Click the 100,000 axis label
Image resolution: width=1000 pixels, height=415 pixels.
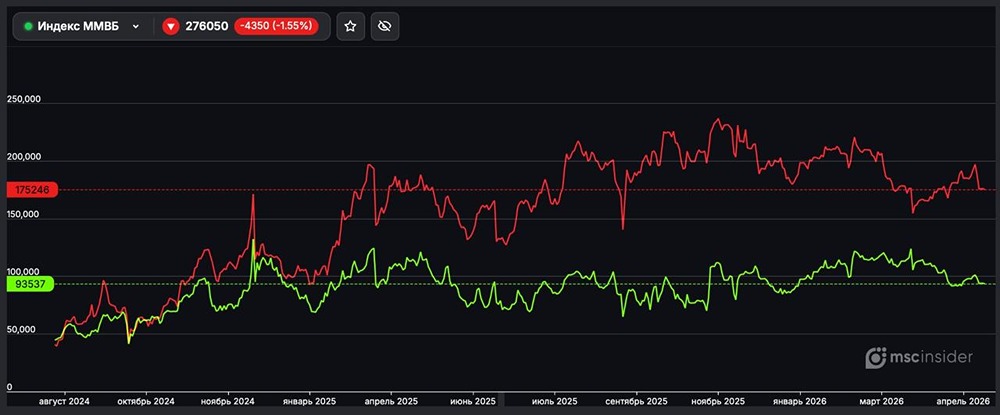coord(26,272)
